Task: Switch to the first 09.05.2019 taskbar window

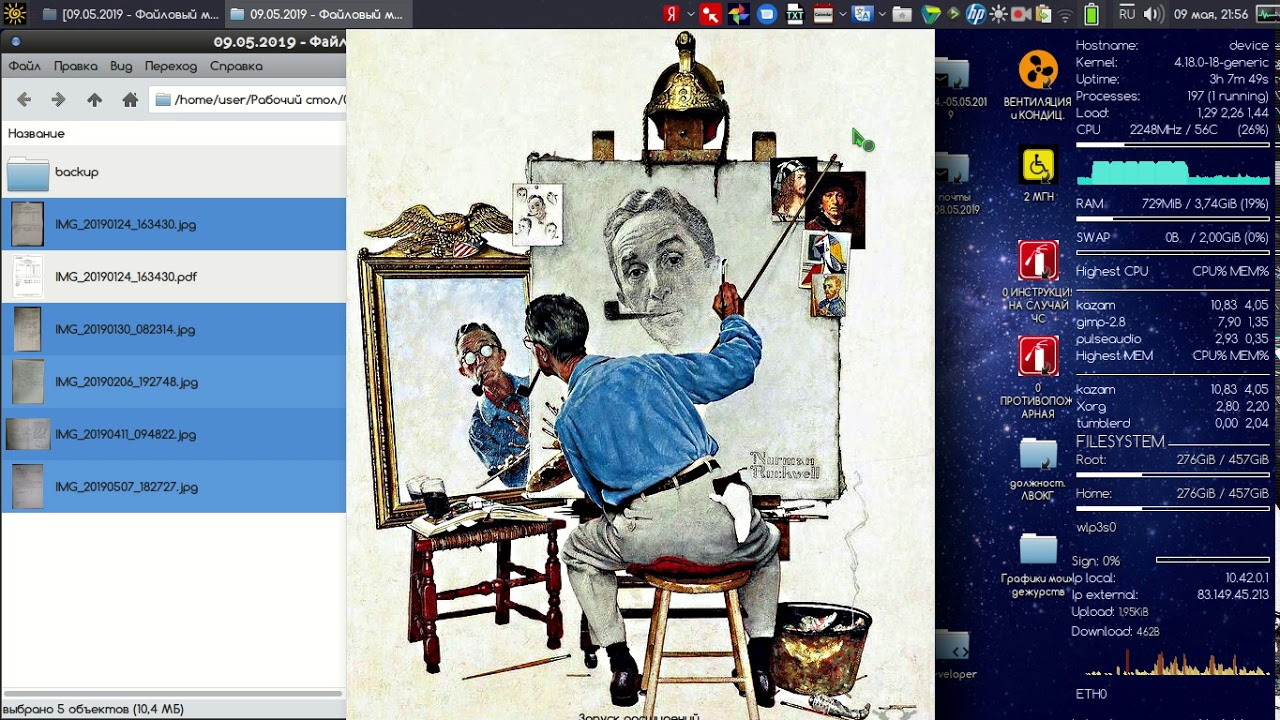Action: (x=129, y=14)
